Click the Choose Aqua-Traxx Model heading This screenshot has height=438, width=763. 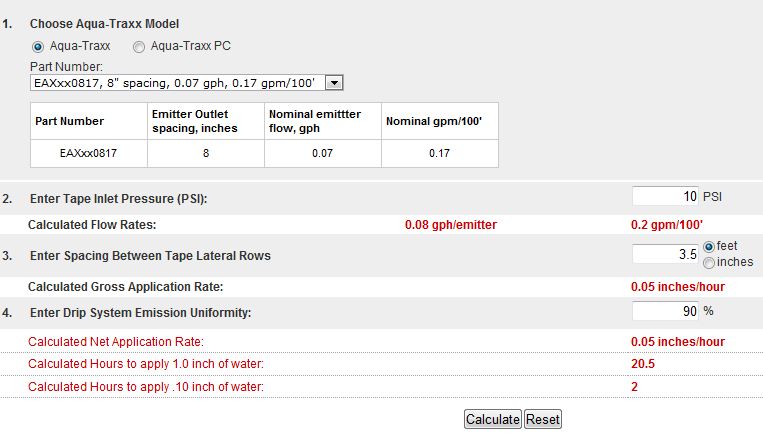[x=104, y=24]
